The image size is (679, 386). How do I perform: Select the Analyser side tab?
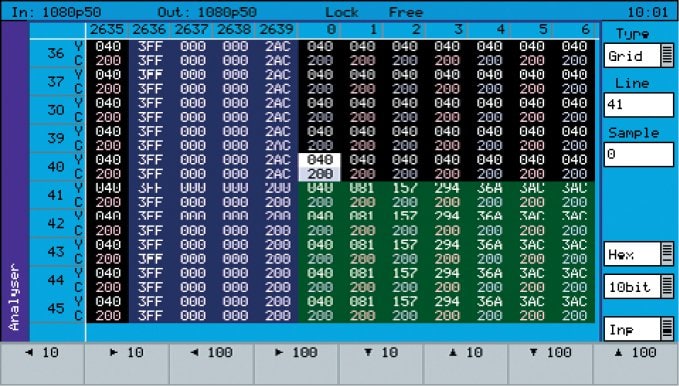click(x=15, y=182)
